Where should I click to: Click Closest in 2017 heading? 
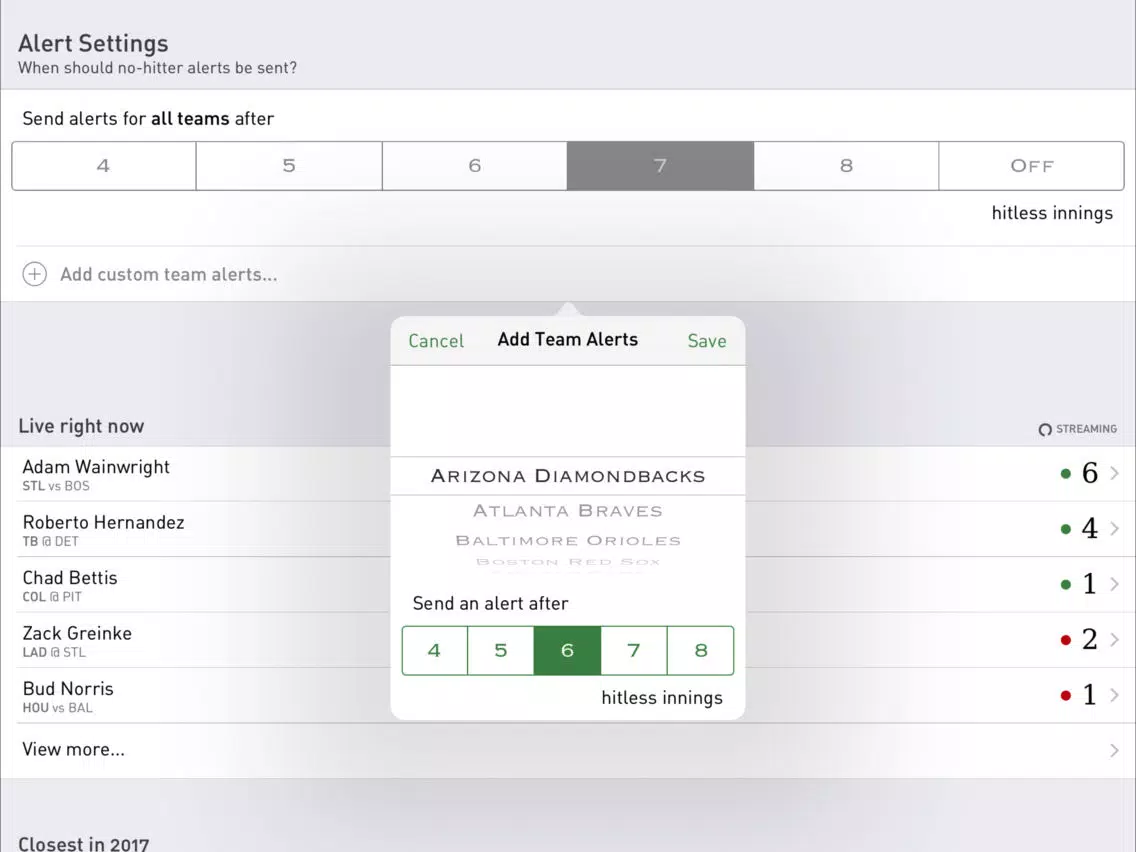84,843
